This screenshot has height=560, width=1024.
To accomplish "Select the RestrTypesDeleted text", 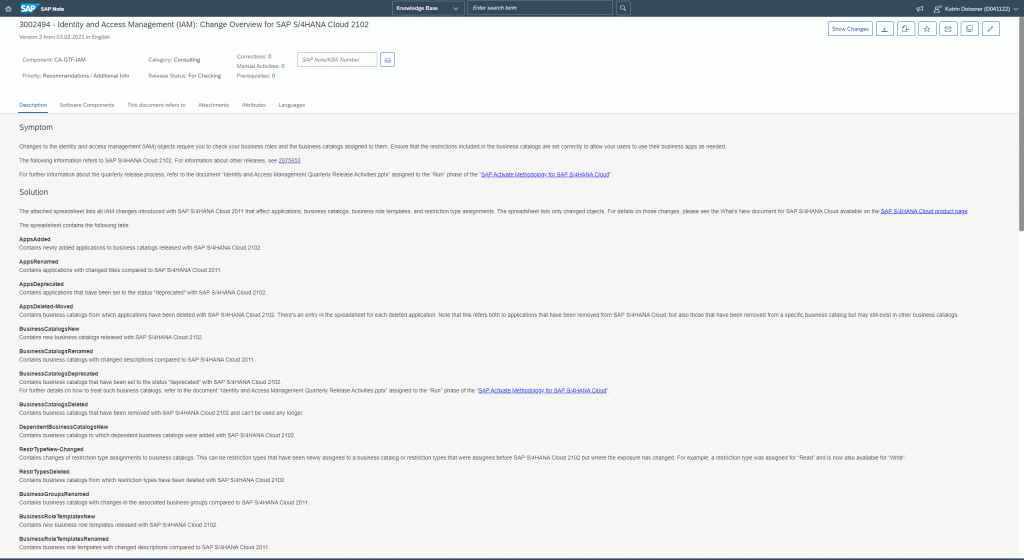I will tap(44, 472).
